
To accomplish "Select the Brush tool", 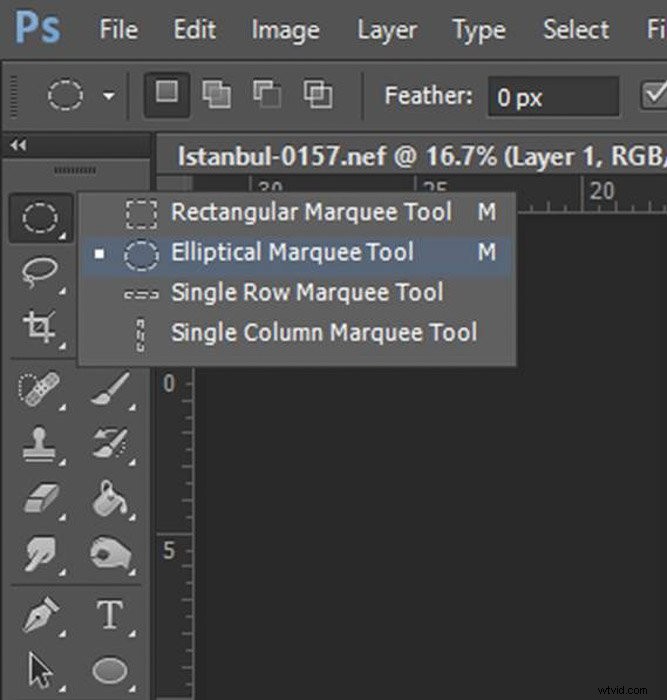I will 111,388.
